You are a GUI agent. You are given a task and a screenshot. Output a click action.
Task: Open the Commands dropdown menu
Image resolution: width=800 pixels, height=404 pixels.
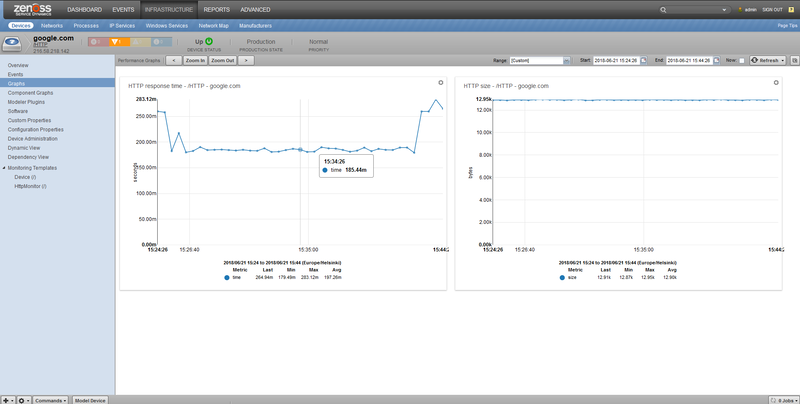[51, 400]
